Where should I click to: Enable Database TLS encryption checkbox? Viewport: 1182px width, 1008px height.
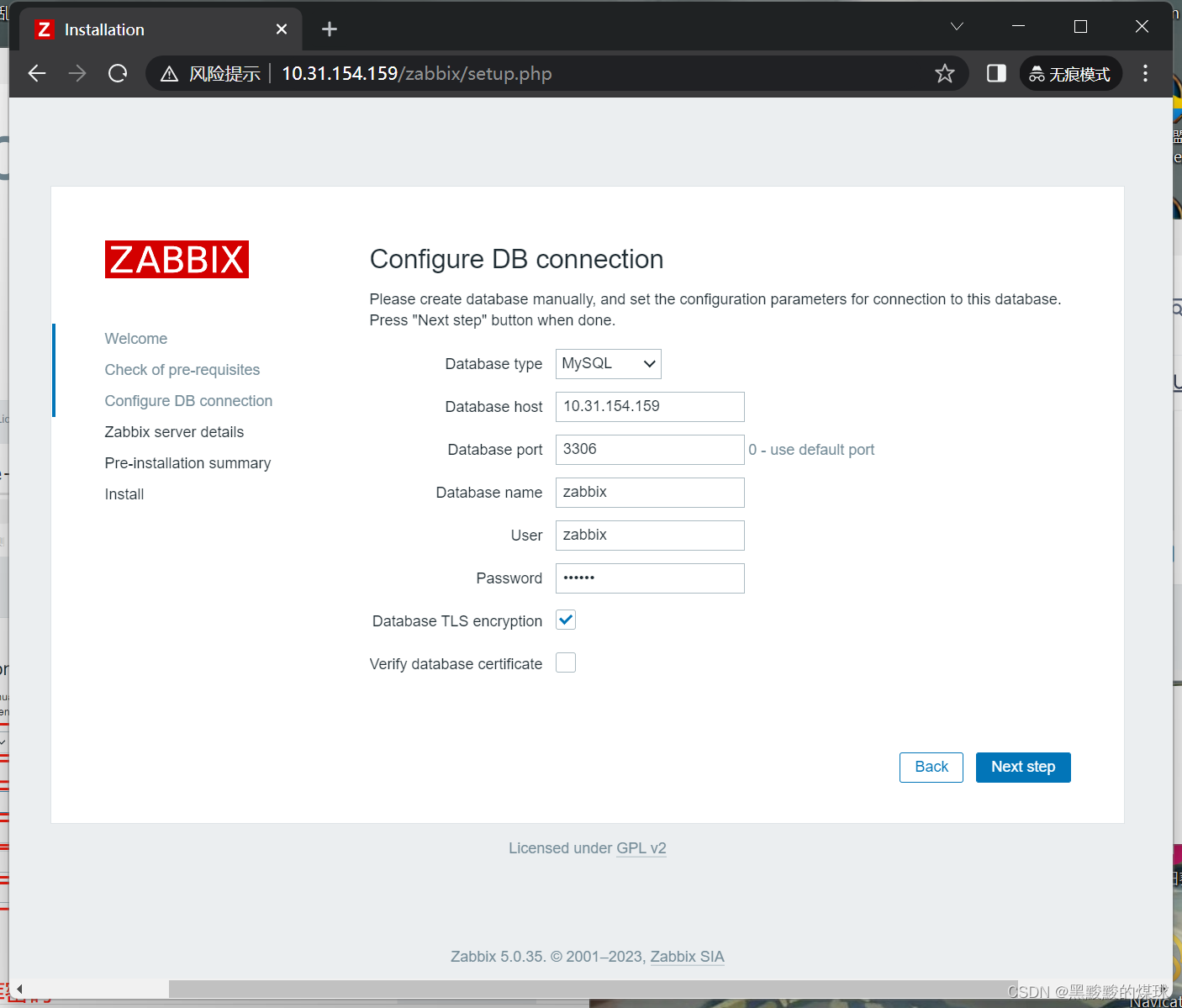click(565, 620)
